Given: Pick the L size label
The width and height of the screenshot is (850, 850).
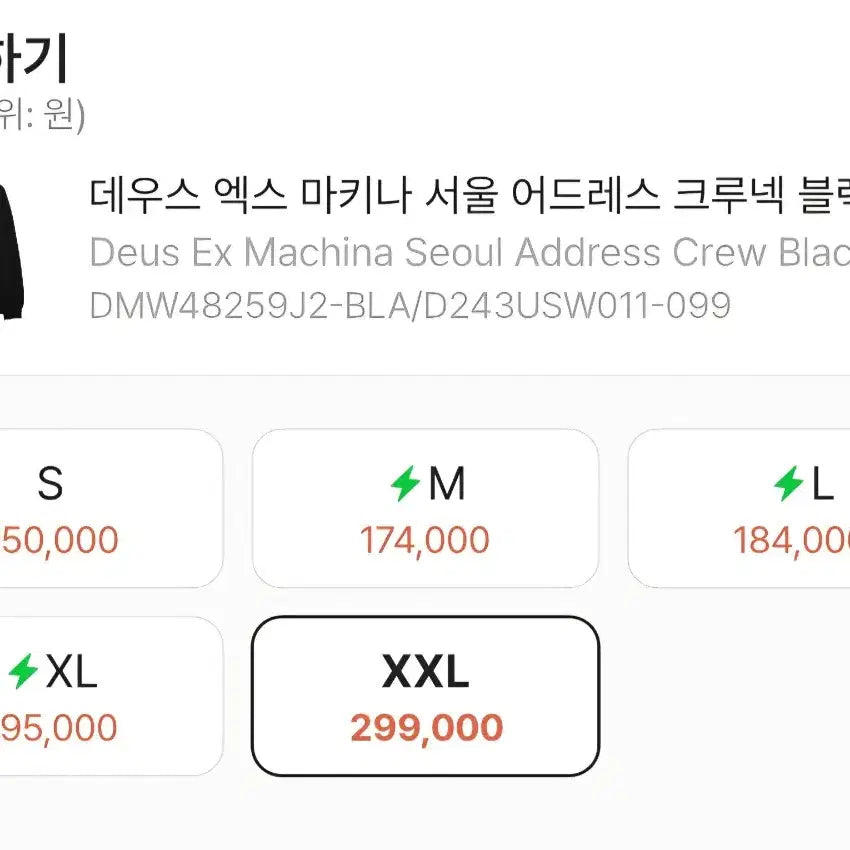Looking at the screenshot, I should [x=822, y=485].
